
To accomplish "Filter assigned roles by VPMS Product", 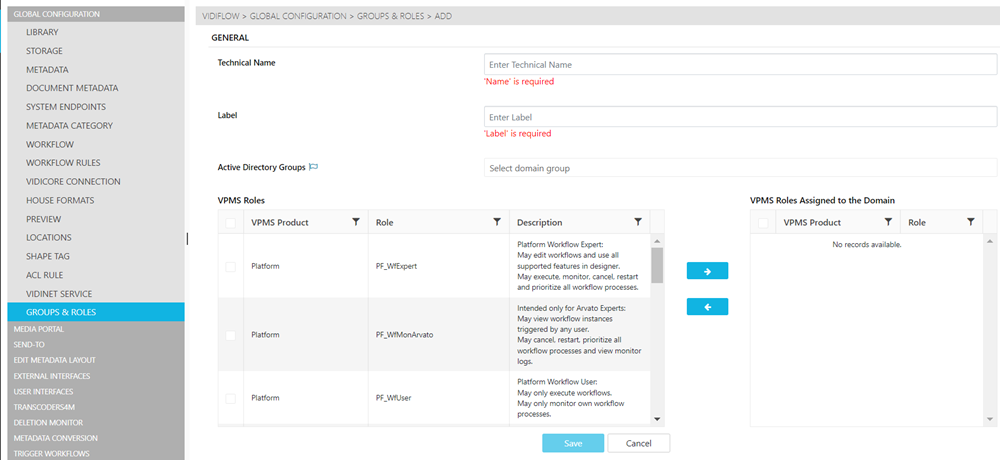I will [887, 222].
